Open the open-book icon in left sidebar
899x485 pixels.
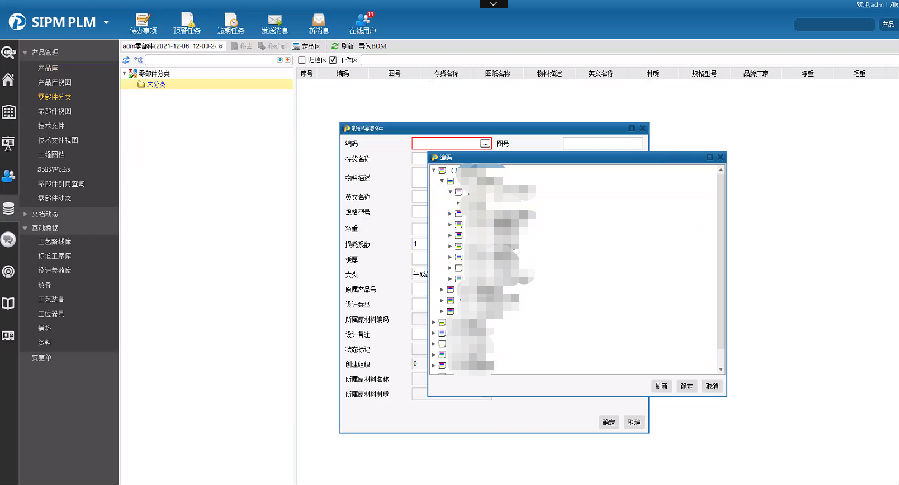pos(8,303)
